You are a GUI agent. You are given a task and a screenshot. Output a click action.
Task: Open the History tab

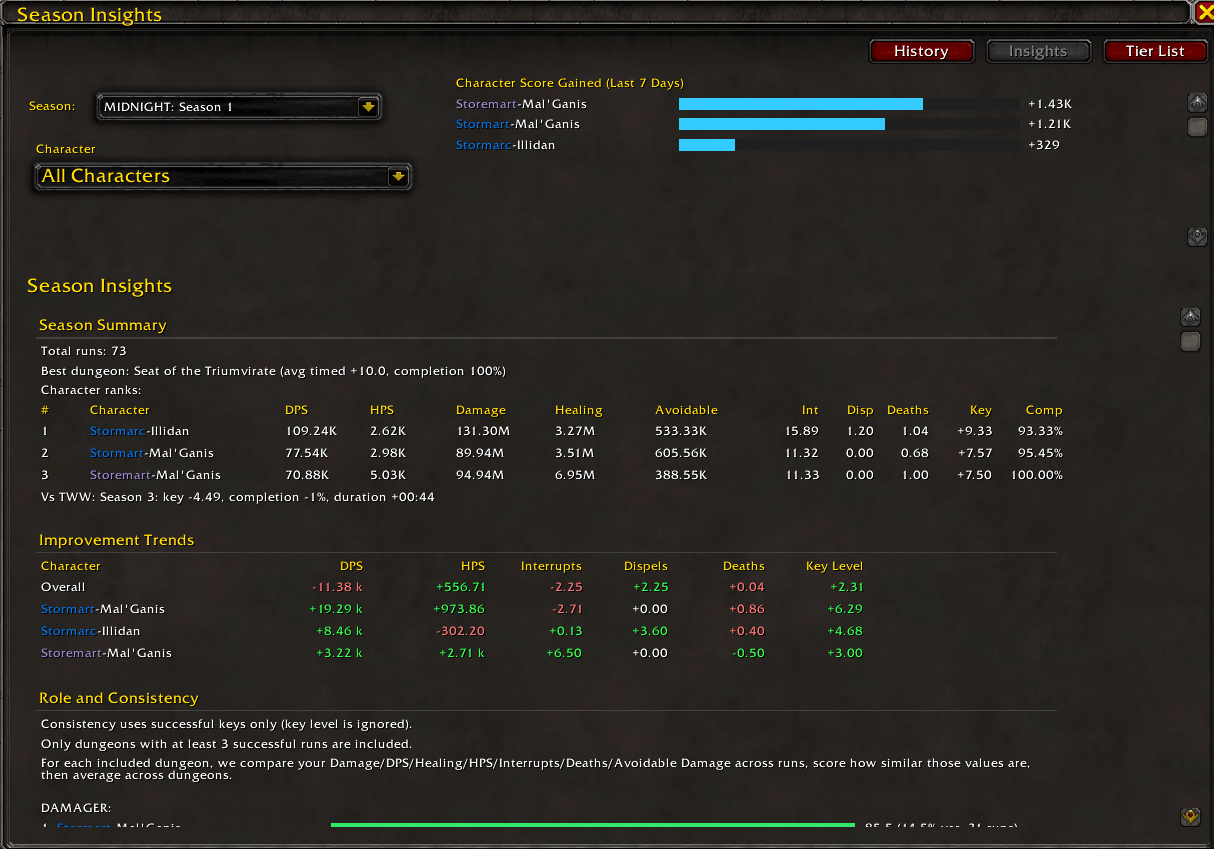tap(921, 51)
